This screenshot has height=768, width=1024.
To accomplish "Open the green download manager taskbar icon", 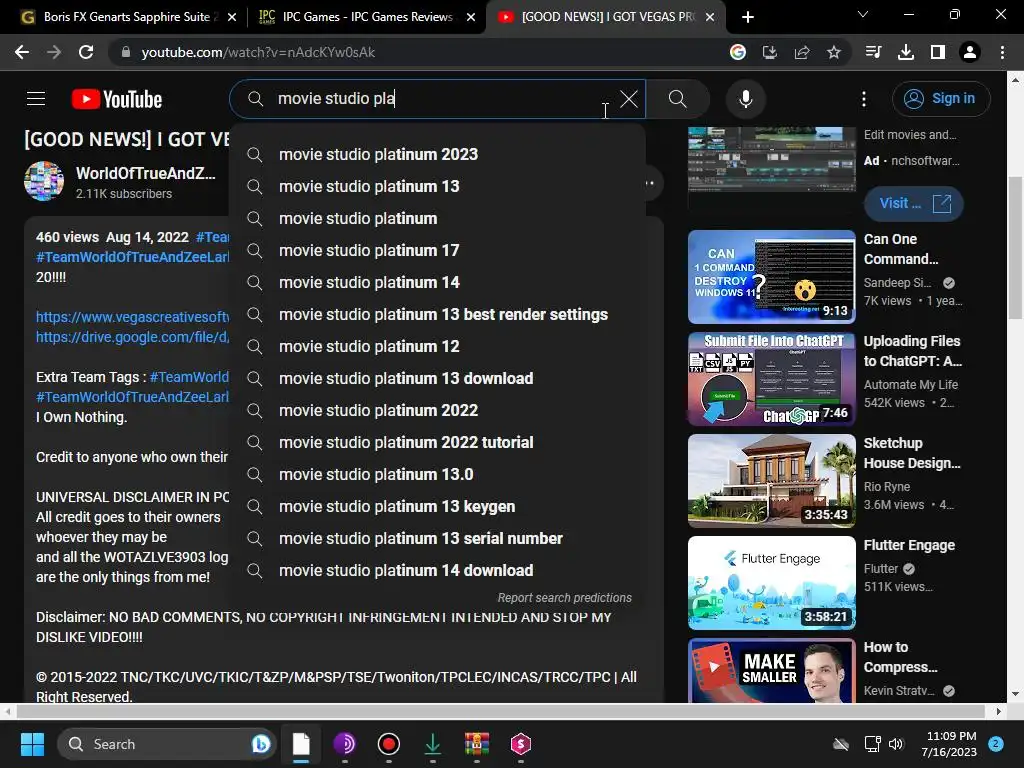I will tap(432, 744).
